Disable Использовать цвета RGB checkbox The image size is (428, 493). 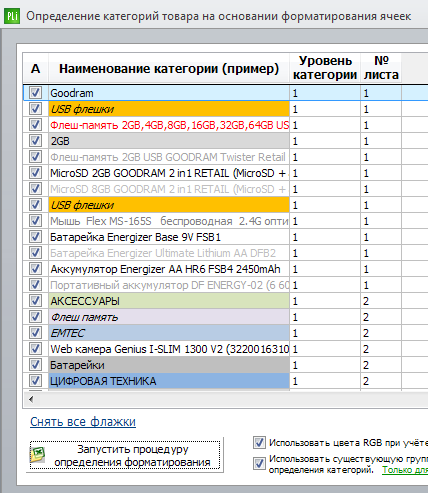(259, 443)
